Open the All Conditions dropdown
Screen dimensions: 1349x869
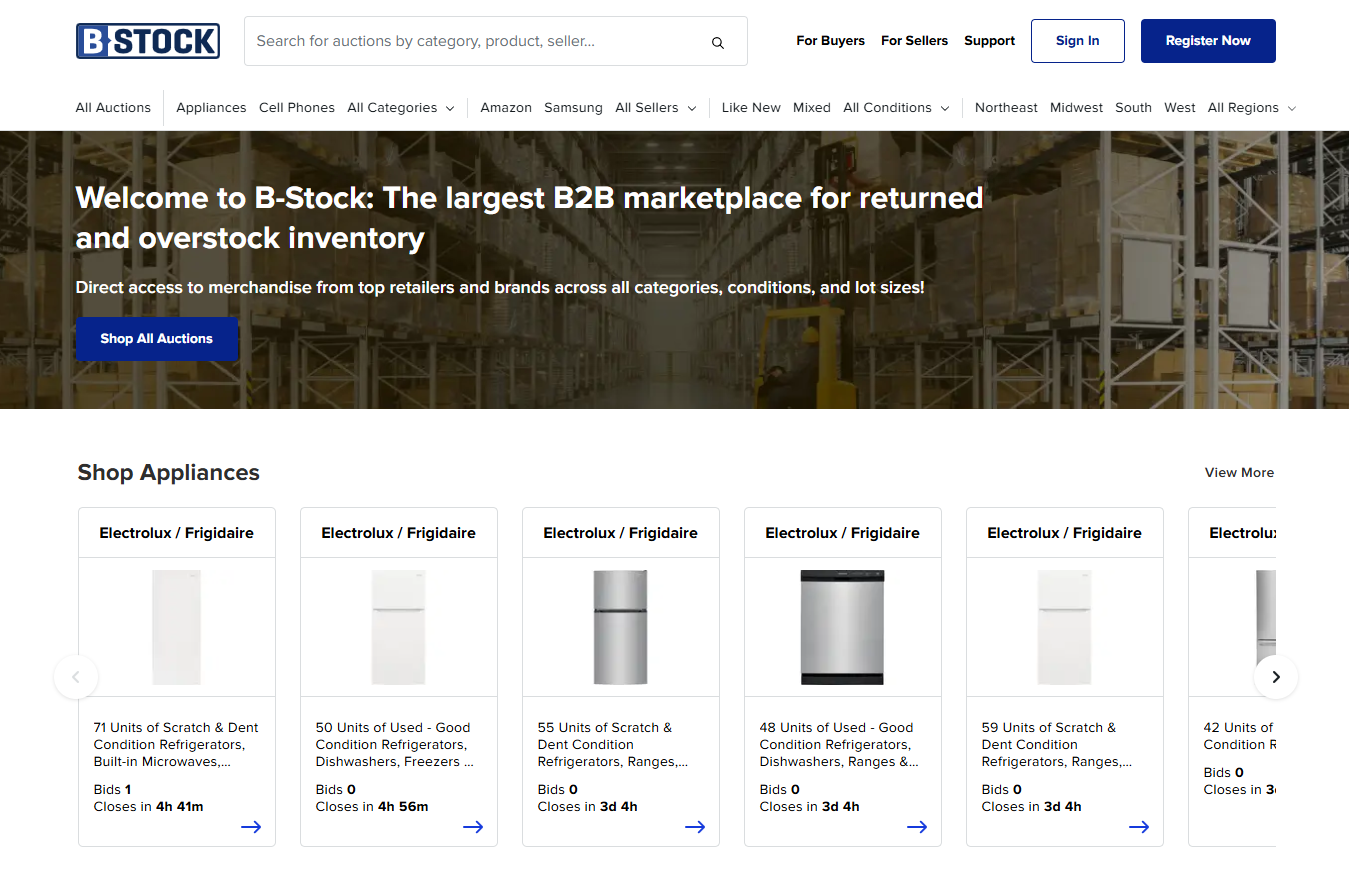(x=896, y=108)
